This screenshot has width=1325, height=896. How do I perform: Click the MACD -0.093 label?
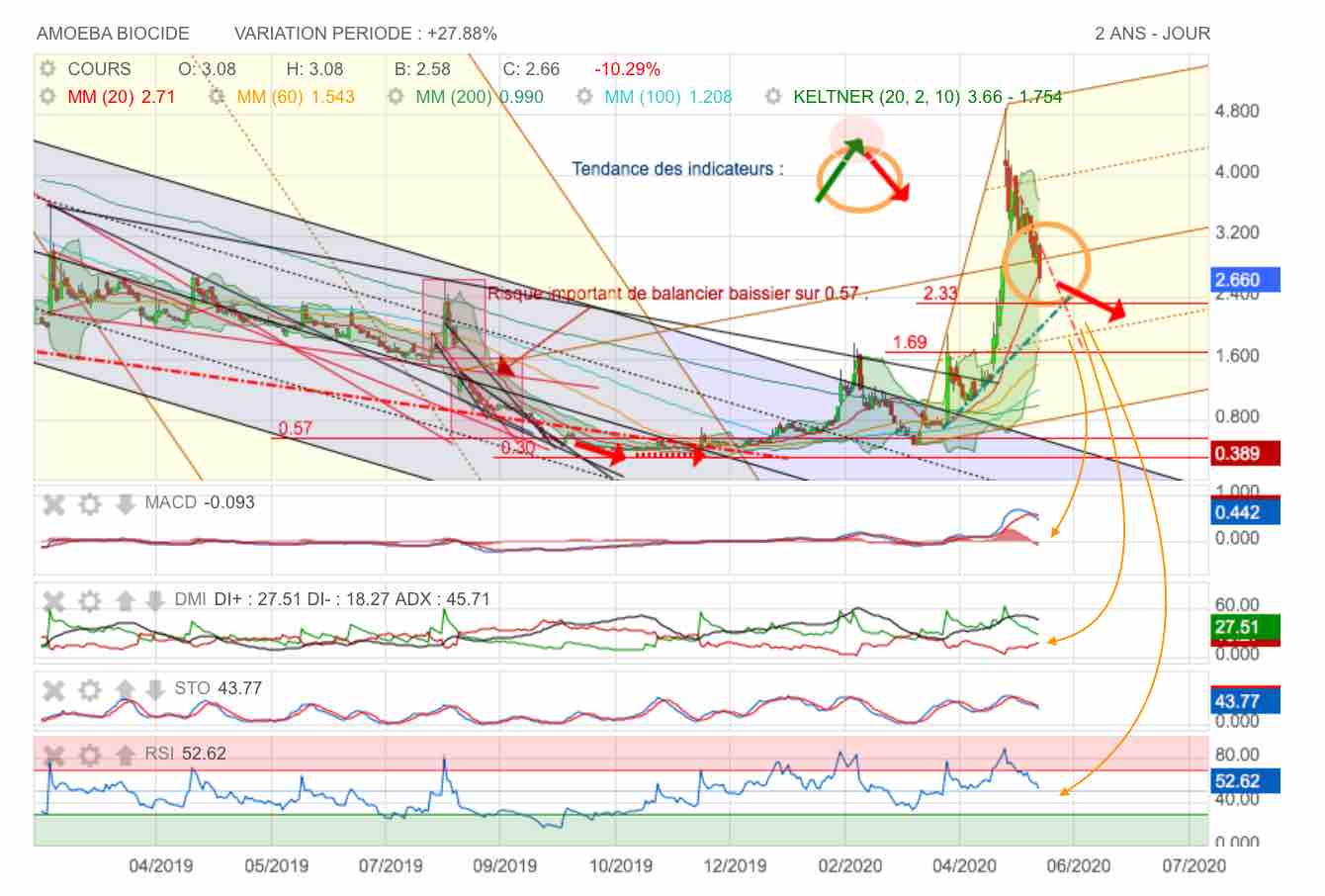click(200, 502)
